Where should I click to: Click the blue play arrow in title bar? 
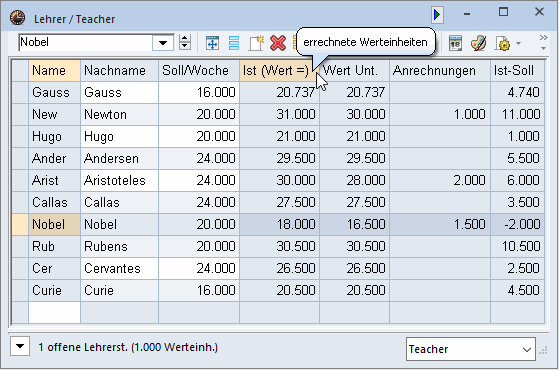(x=437, y=15)
